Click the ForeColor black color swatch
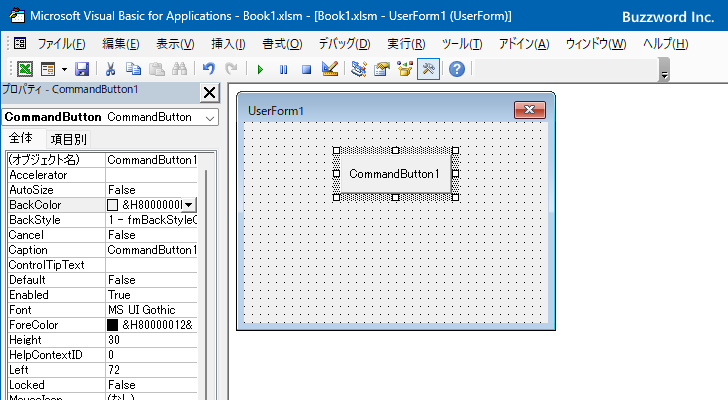The height and width of the screenshot is (400, 728). tap(112, 325)
